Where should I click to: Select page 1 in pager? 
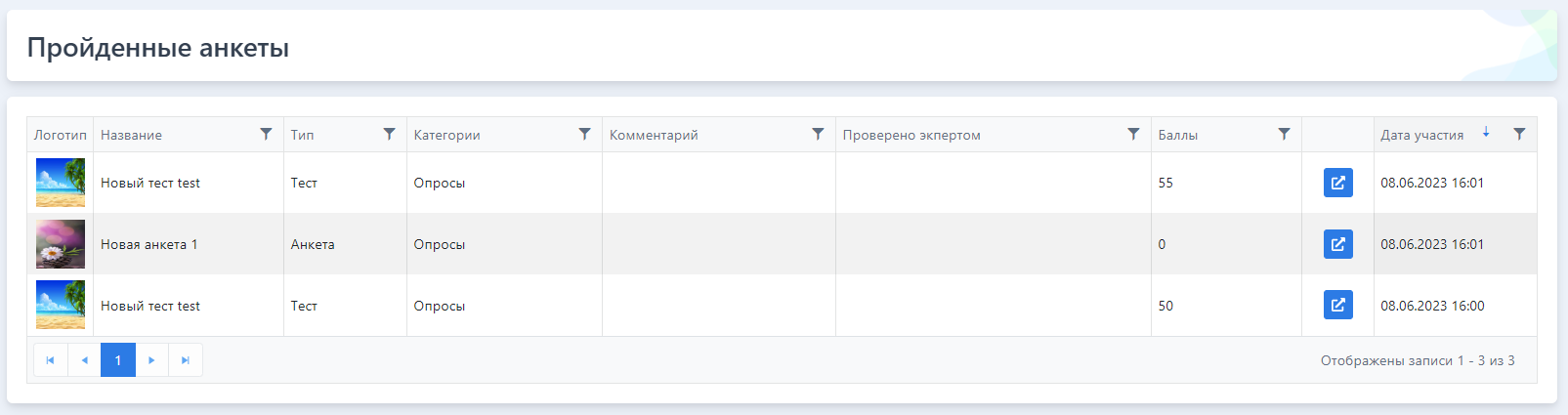[118, 360]
